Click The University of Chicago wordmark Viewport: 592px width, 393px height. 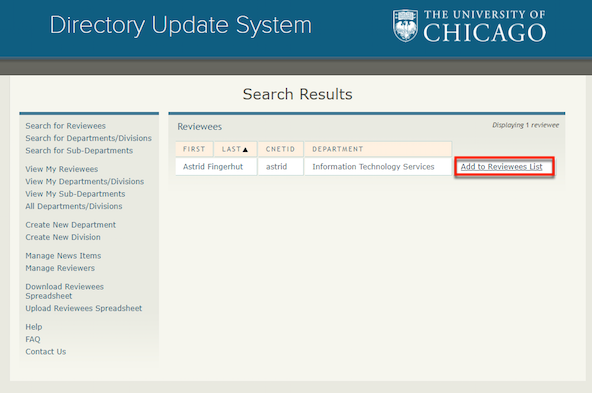(x=484, y=26)
